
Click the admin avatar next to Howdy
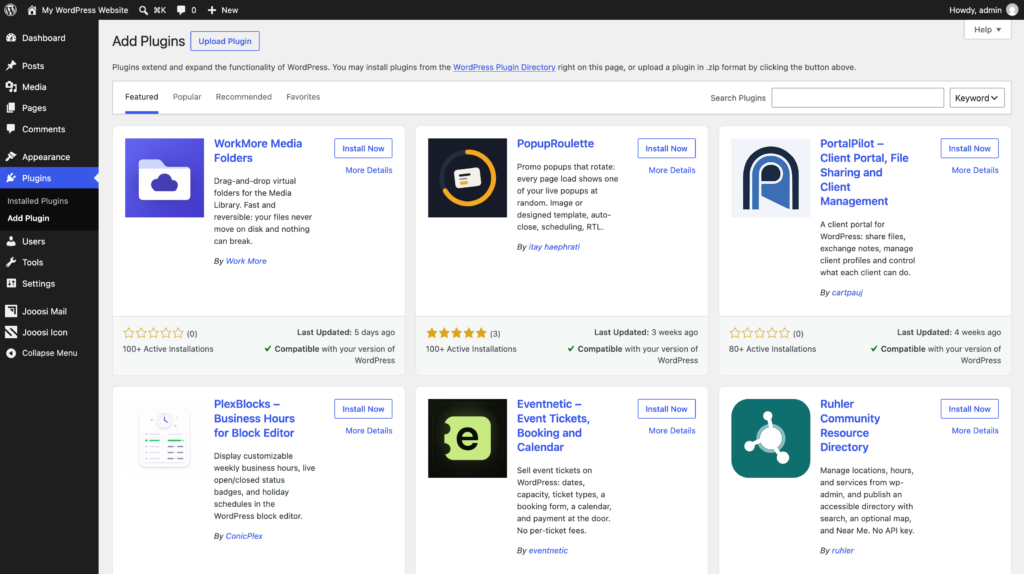[x=1012, y=10]
